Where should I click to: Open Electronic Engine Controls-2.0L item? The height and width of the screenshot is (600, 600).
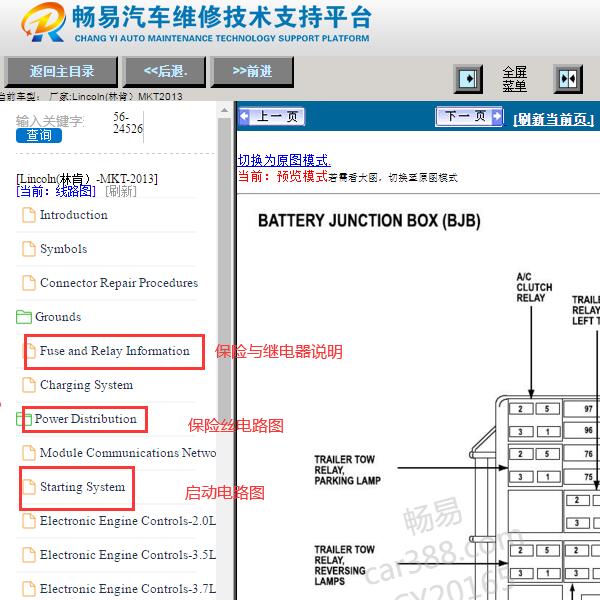128,521
